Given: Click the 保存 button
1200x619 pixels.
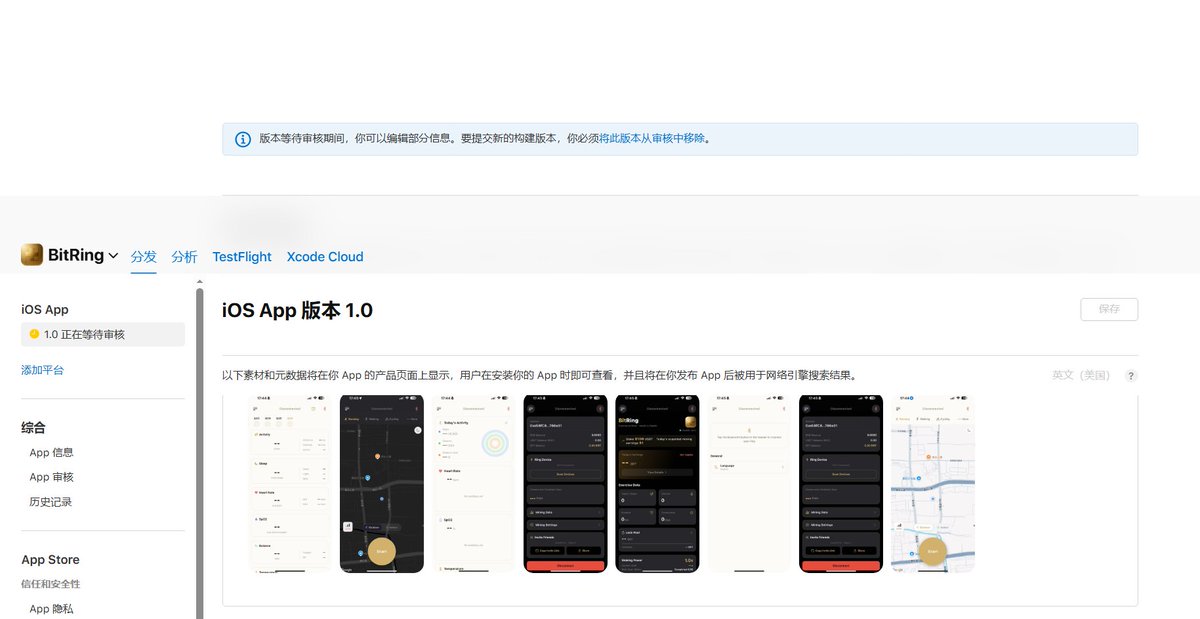Looking at the screenshot, I should [1109, 309].
